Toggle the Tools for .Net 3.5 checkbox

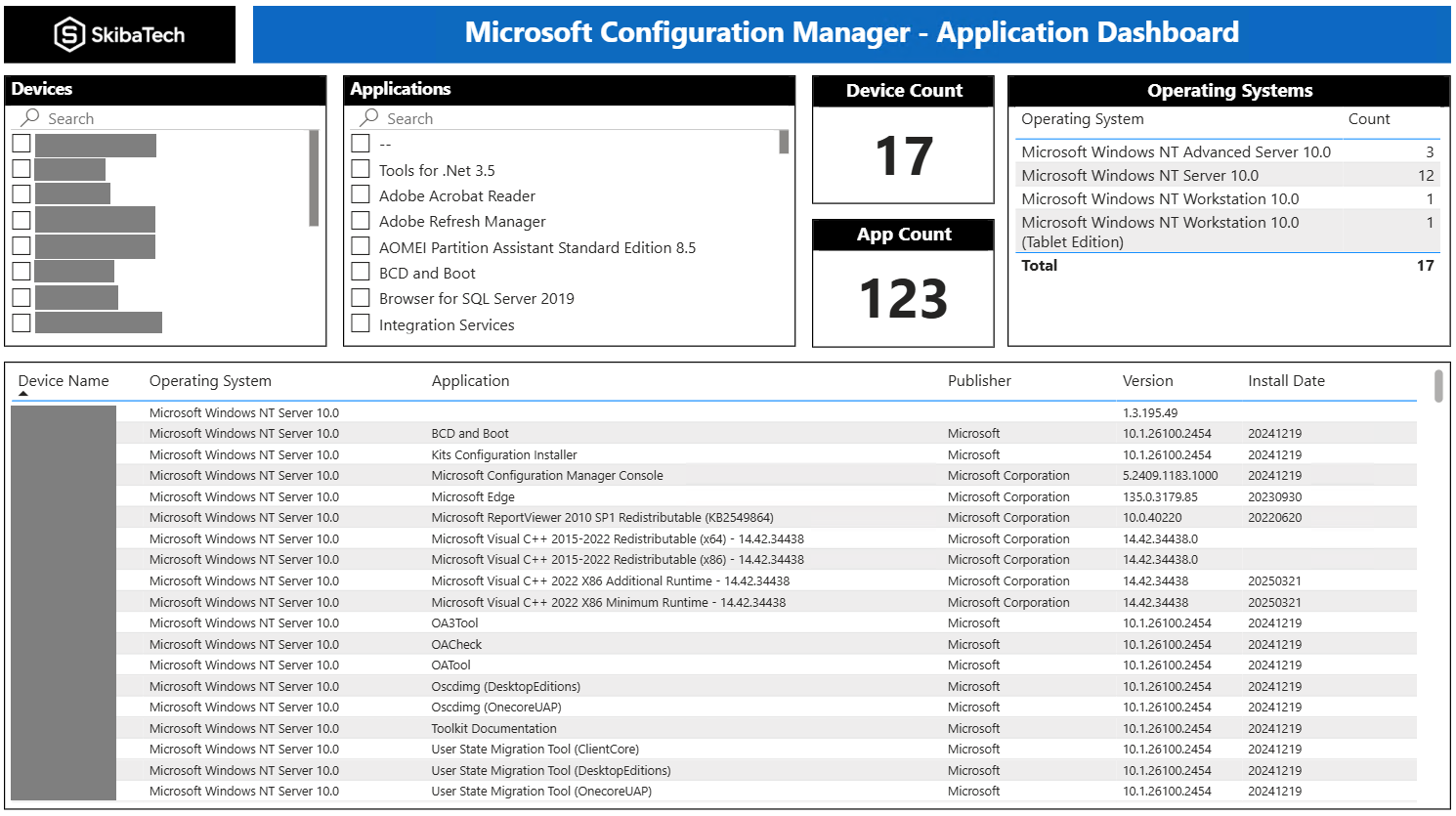coord(360,168)
